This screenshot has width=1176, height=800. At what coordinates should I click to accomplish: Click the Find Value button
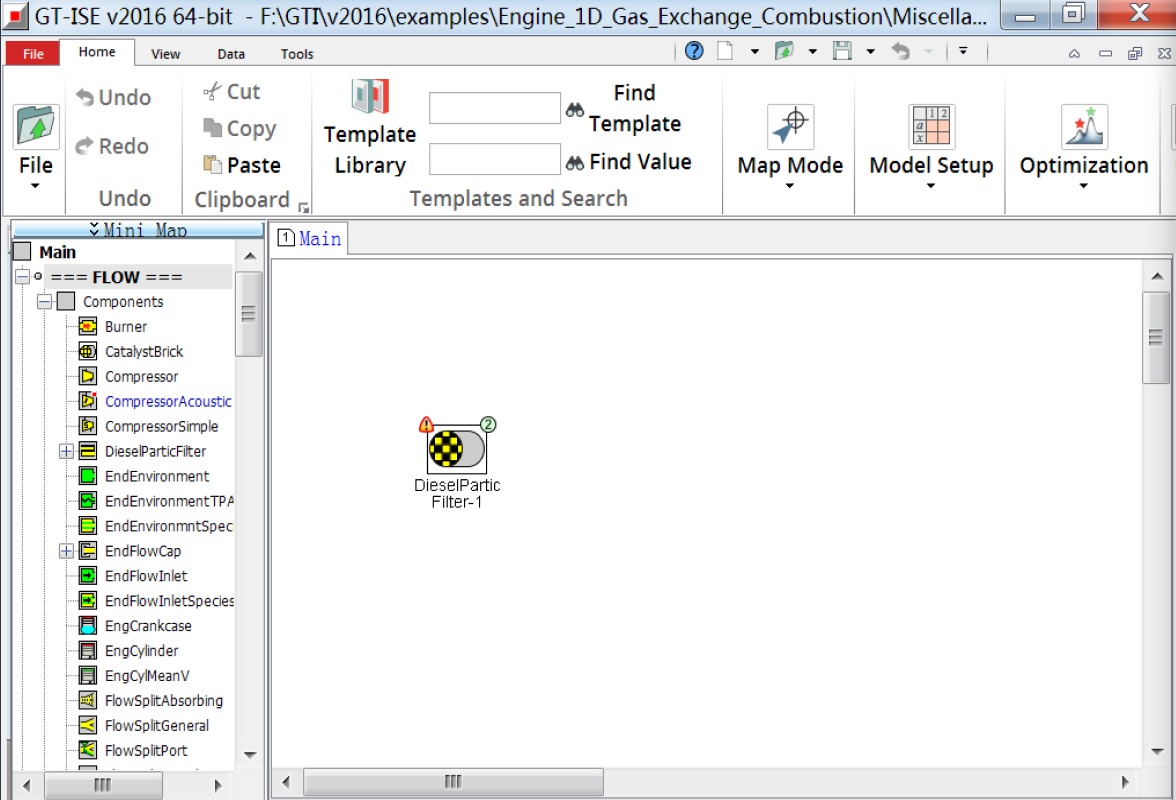pyautogui.click(x=630, y=161)
